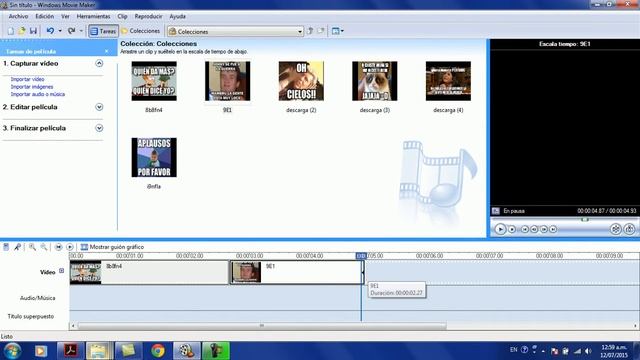Click the Save project disk icon
The height and width of the screenshot is (360, 640).
coord(33,31)
